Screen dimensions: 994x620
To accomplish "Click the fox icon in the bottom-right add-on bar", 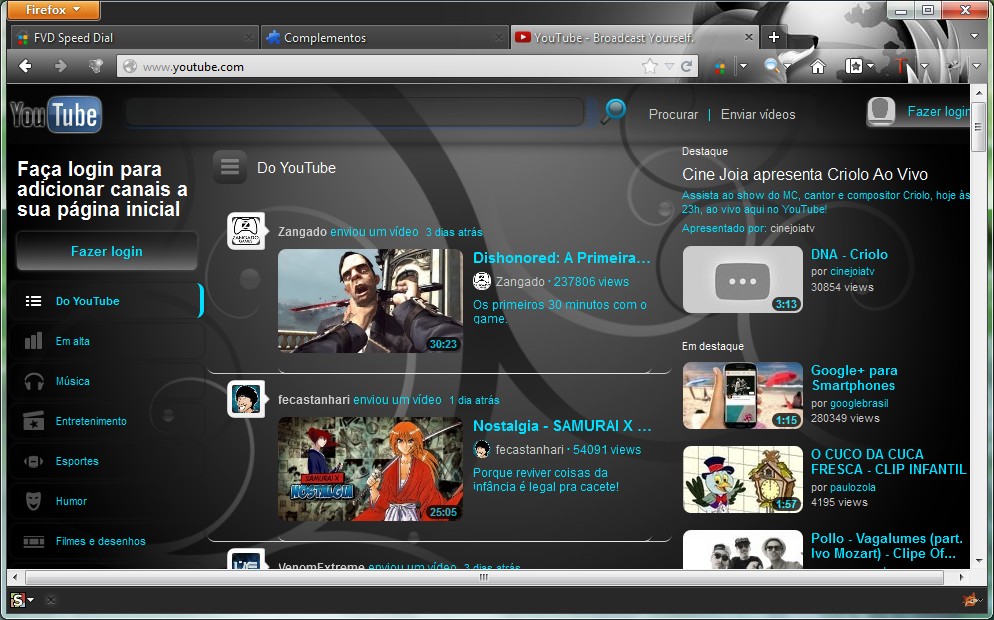I will pyautogui.click(x=969, y=600).
